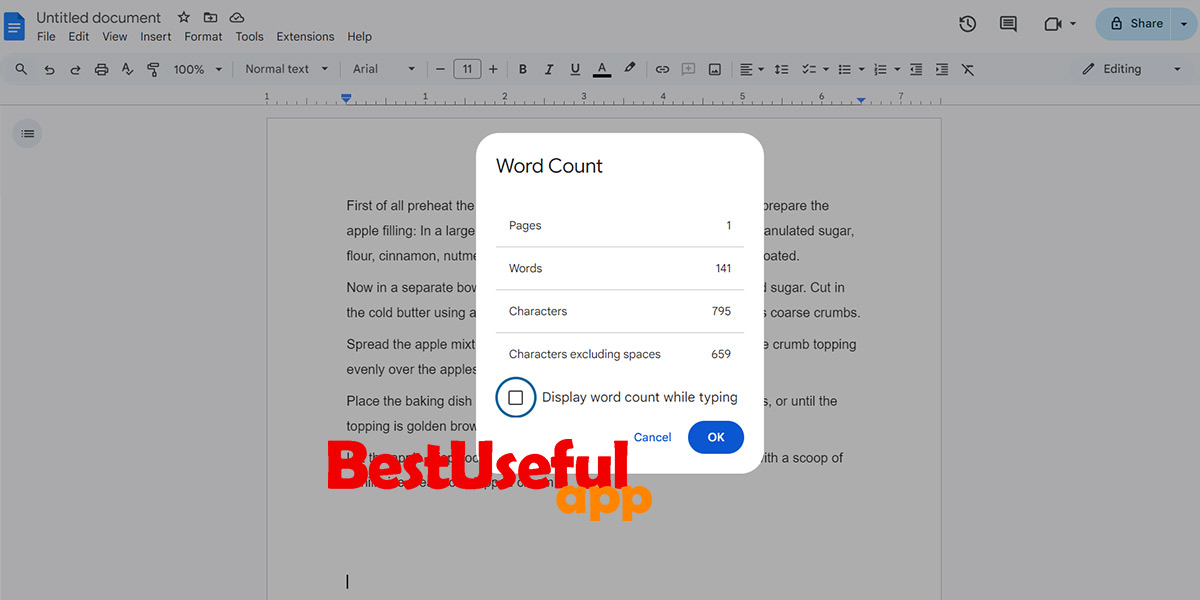Open the zoom 100% dropdown

(x=198, y=69)
